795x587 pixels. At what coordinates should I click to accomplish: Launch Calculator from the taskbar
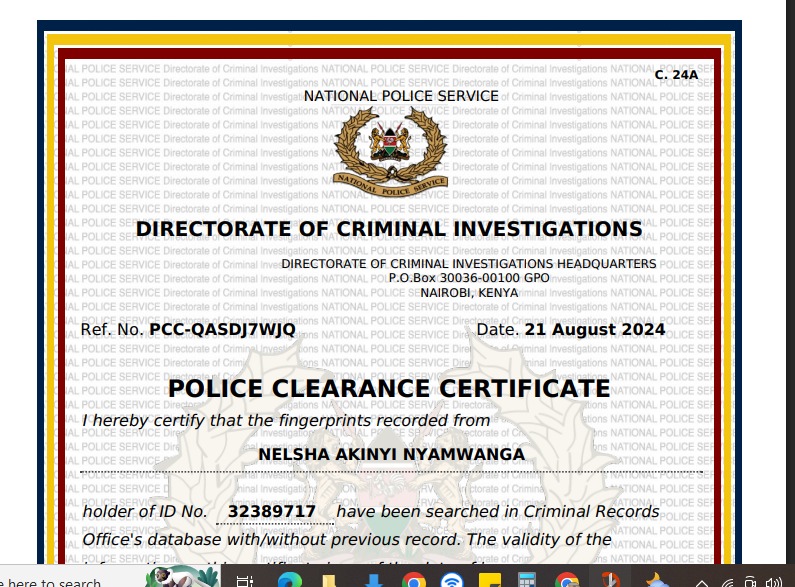529,581
